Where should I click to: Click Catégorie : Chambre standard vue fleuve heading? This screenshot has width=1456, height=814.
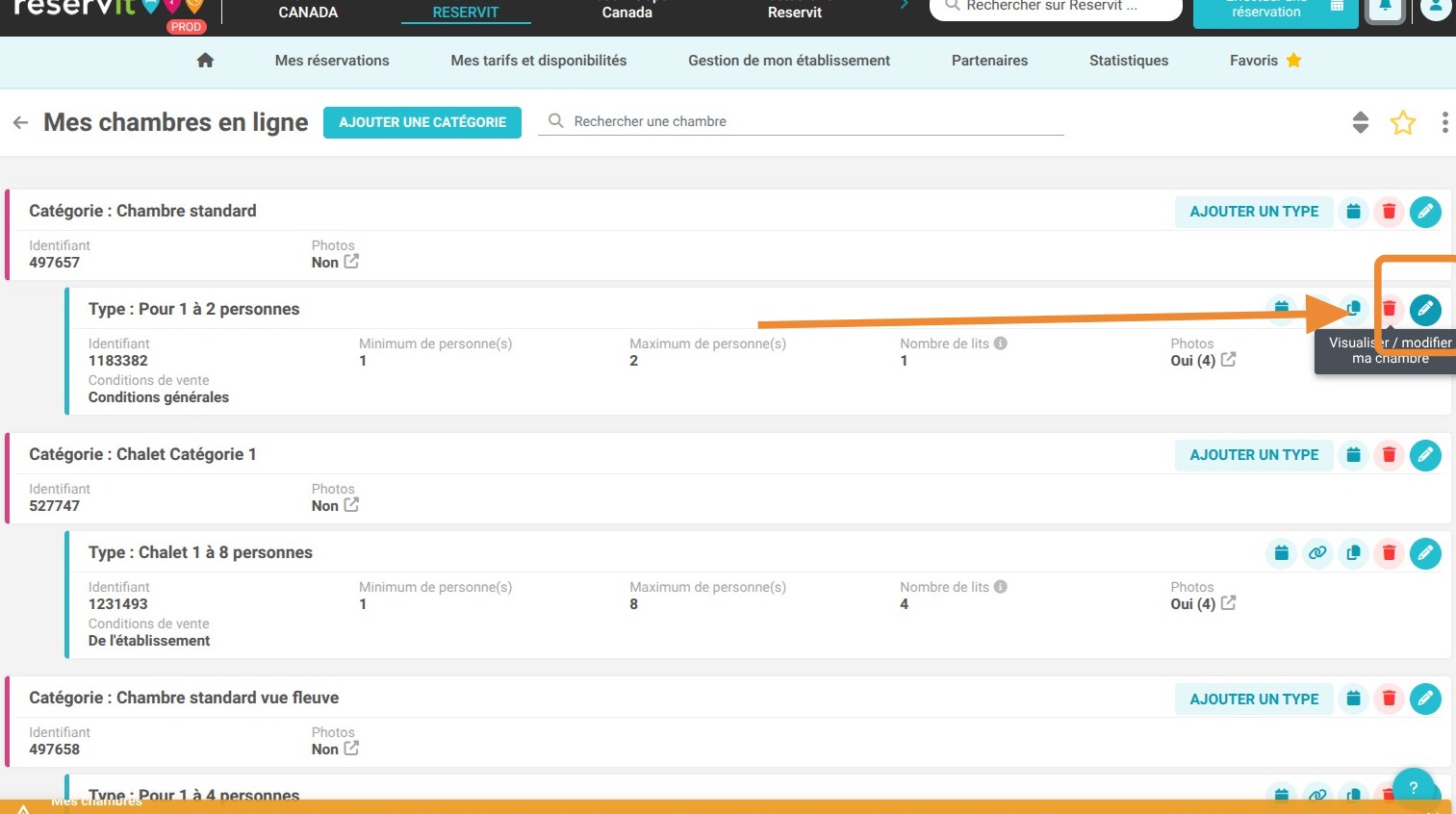point(184,698)
